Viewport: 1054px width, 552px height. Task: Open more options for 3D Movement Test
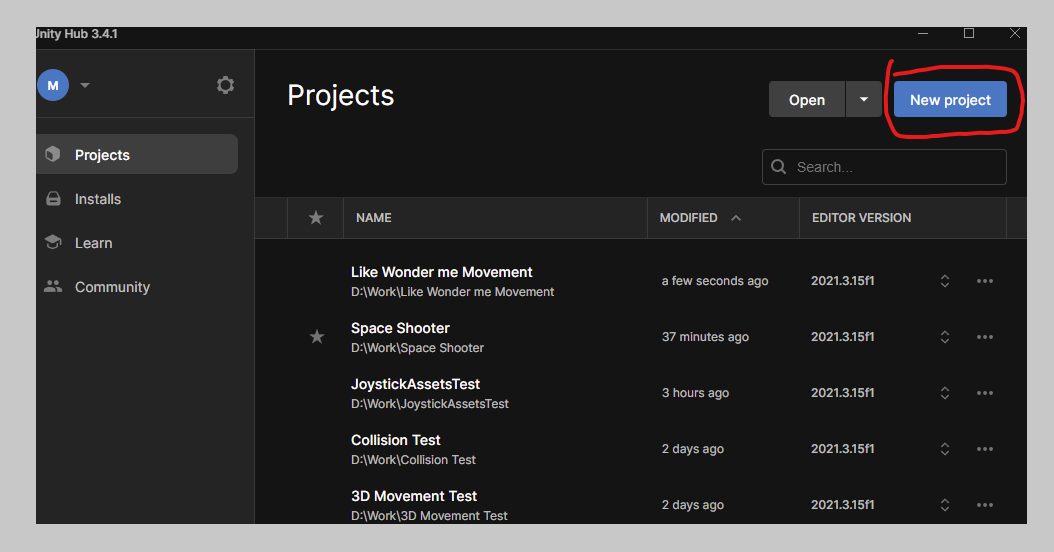[985, 505]
